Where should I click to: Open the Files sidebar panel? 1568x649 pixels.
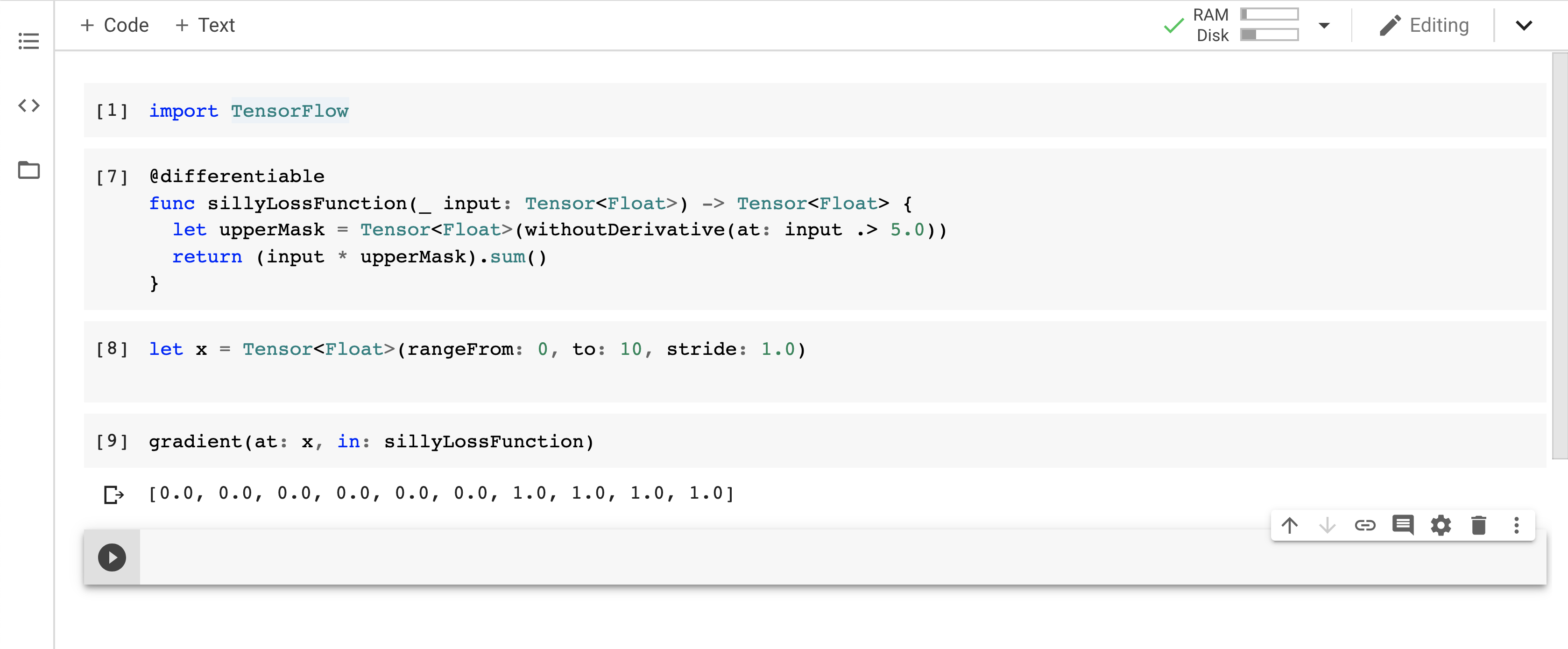click(x=28, y=170)
